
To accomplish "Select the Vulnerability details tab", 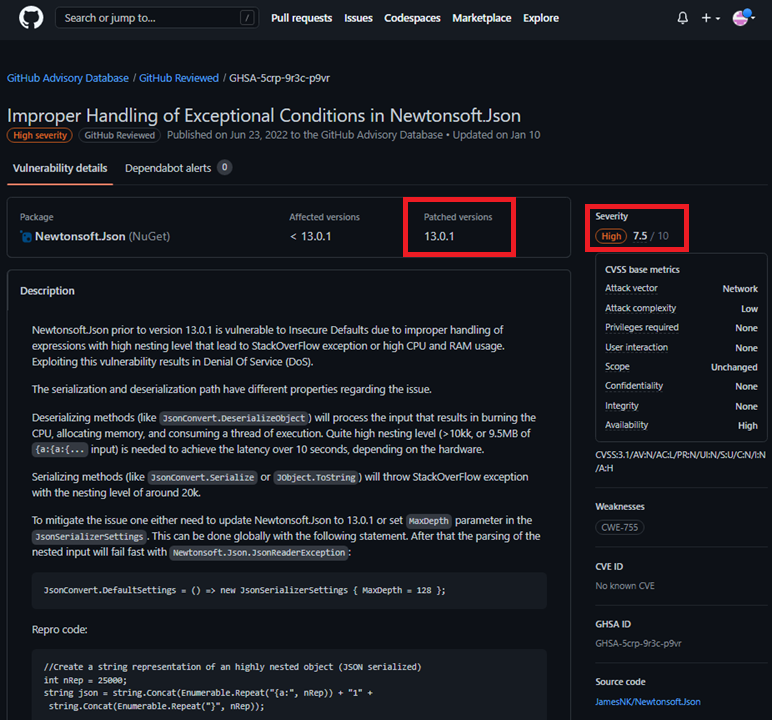I will 60,168.
